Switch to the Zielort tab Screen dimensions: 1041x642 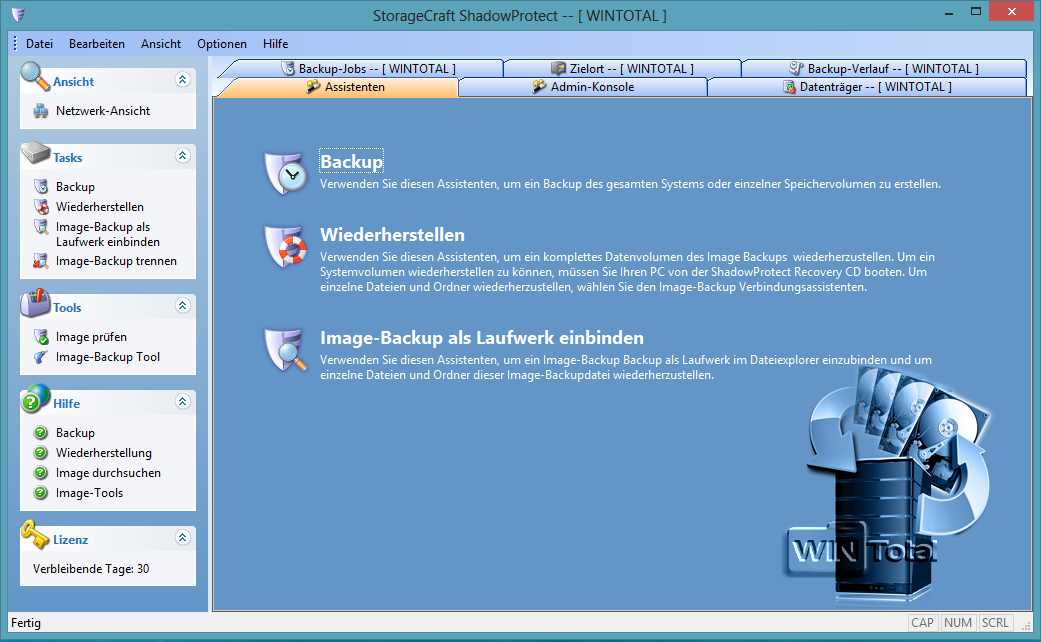coord(622,68)
